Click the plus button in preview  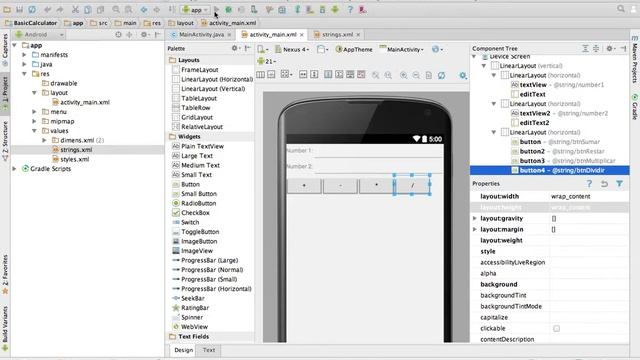[x=304, y=186]
